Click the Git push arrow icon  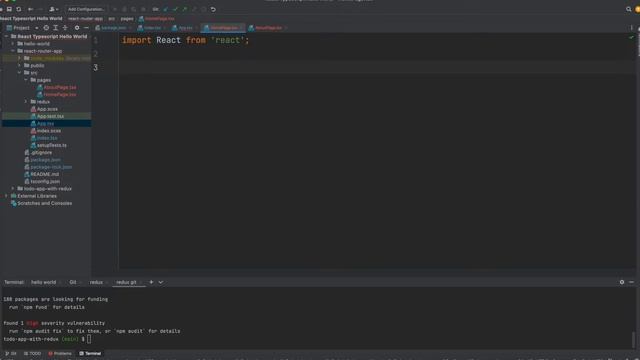[x=184, y=9]
